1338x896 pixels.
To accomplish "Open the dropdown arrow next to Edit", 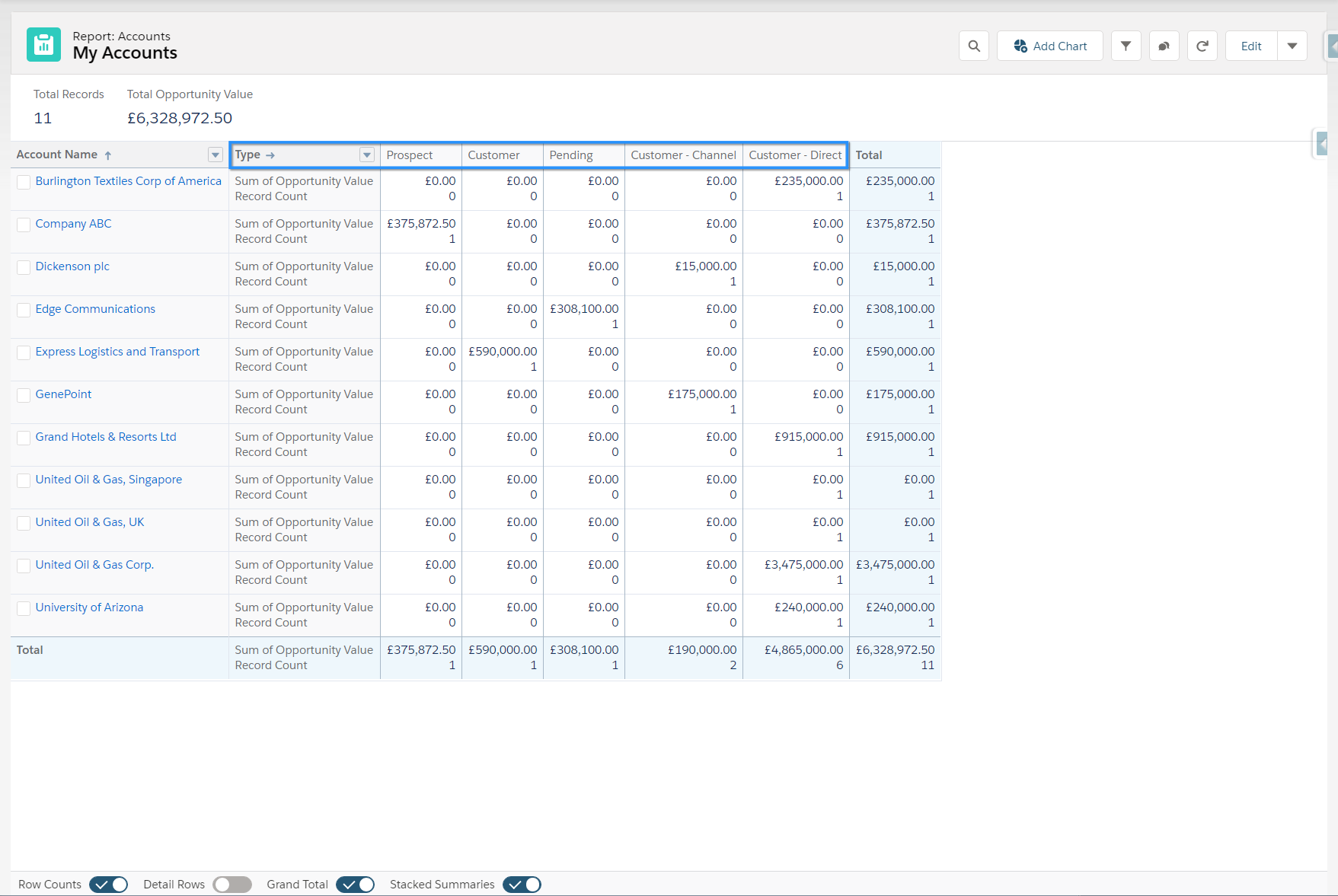I will click(1292, 46).
